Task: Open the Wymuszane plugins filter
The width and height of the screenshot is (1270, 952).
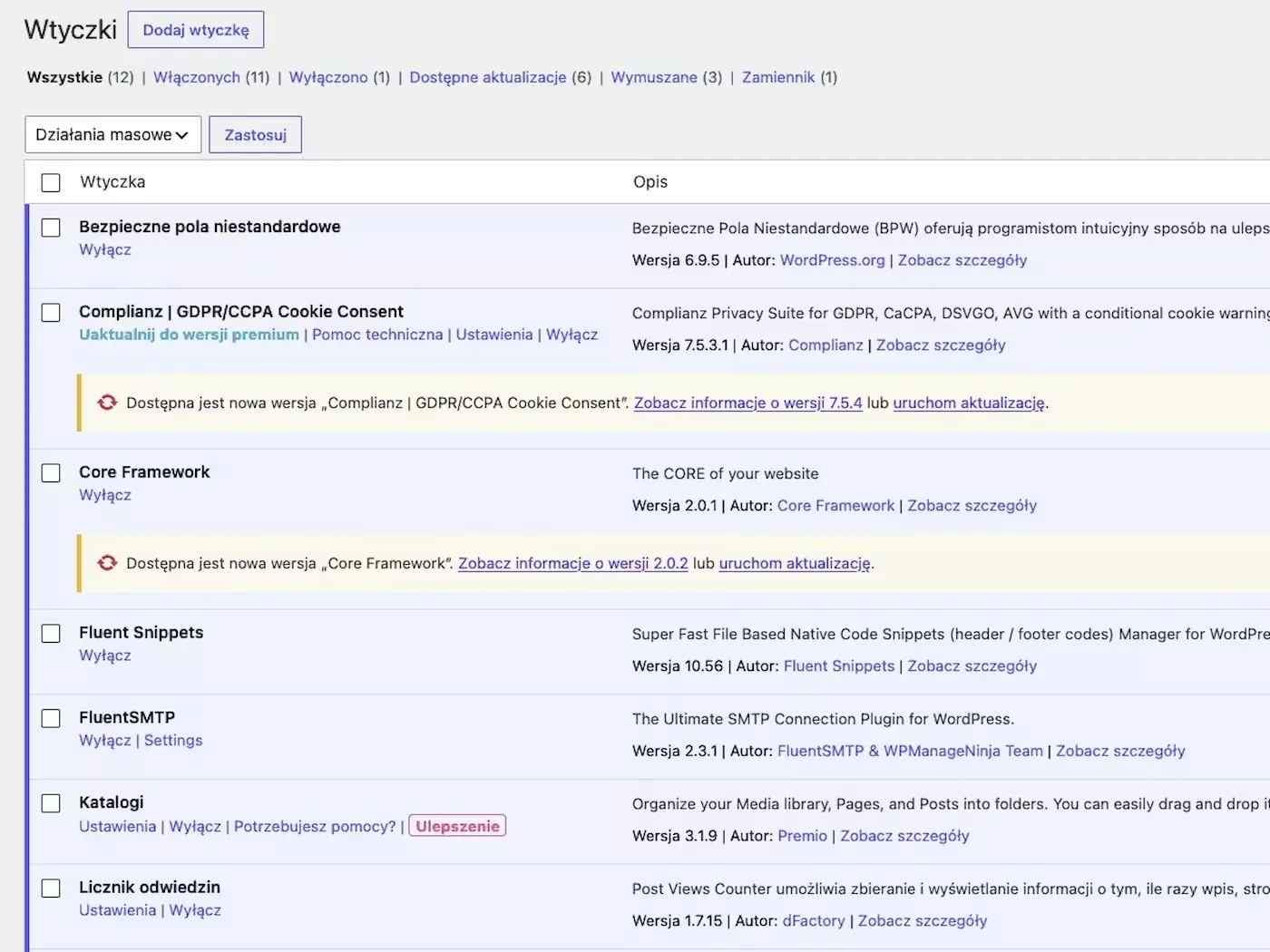Action: [x=654, y=77]
